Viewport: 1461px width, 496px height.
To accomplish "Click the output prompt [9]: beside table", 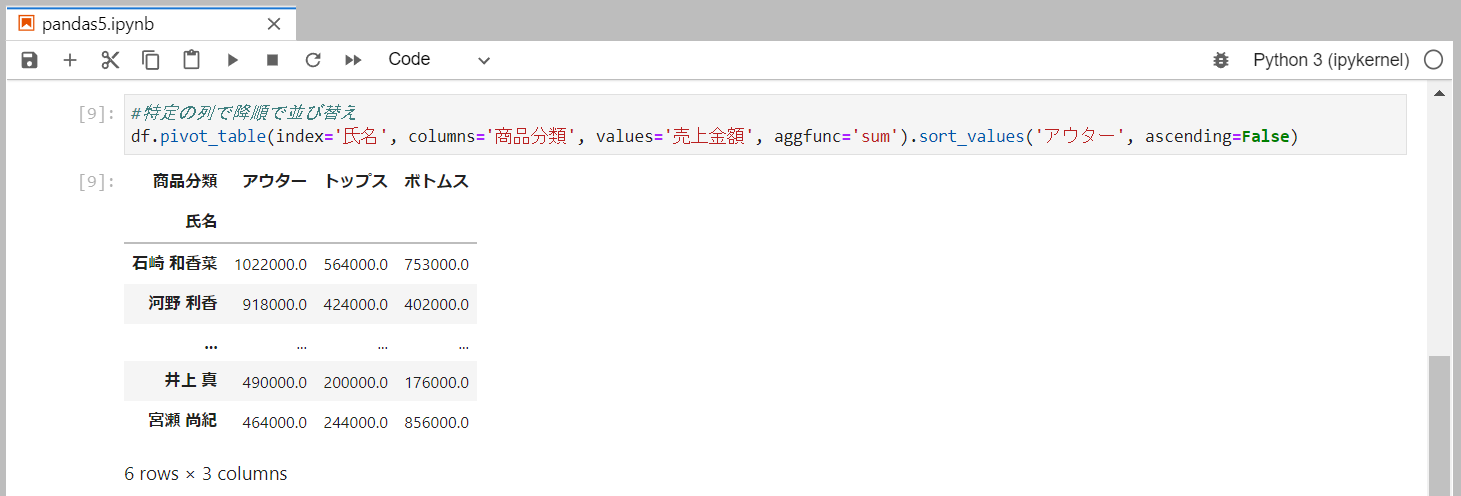I will pos(96,181).
